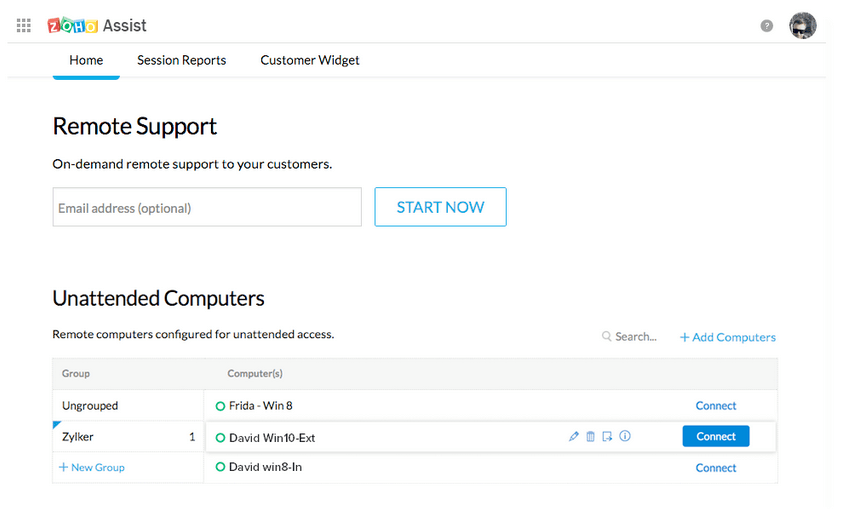Open the user profile avatar
The height and width of the screenshot is (509, 848).
coord(802,26)
